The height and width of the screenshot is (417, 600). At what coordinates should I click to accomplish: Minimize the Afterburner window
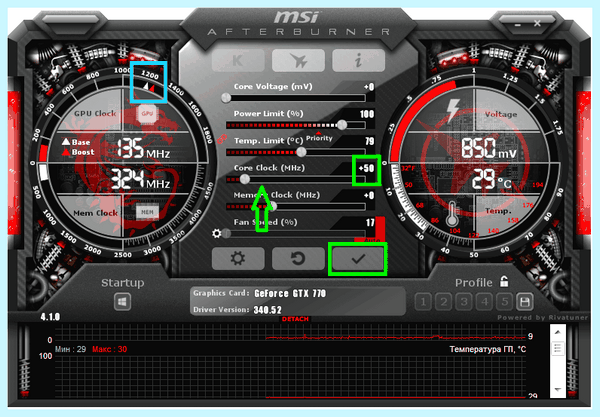(518, 24)
